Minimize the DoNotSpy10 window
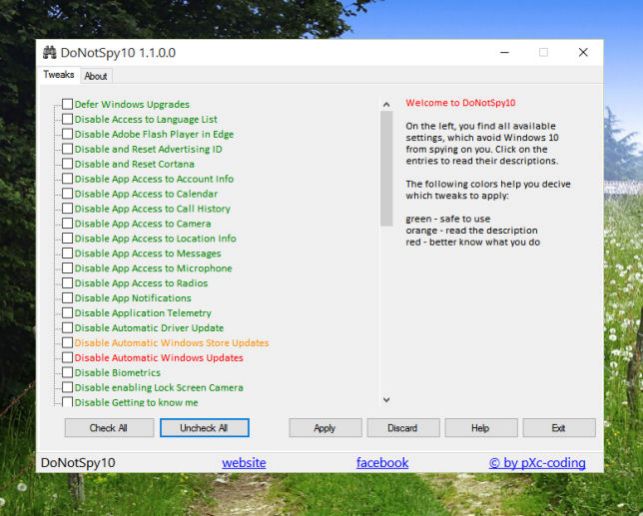Screen dimensions: 643x516 [x=504, y=53]
